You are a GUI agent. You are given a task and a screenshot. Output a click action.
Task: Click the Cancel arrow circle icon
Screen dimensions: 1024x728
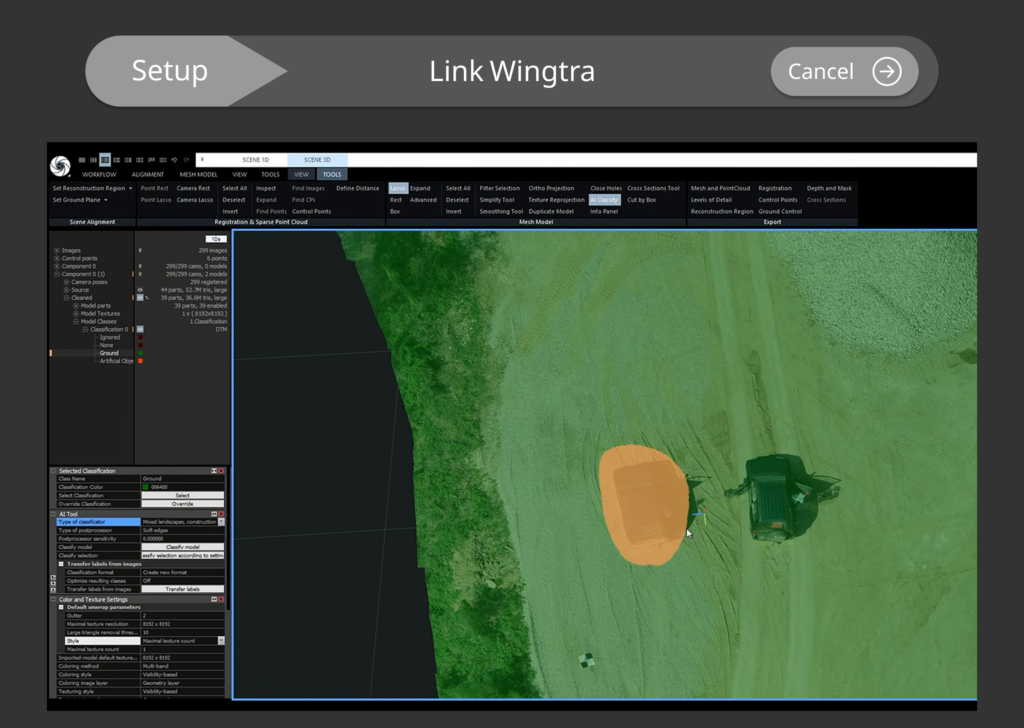pyautogui.click(x=886, y=71)
